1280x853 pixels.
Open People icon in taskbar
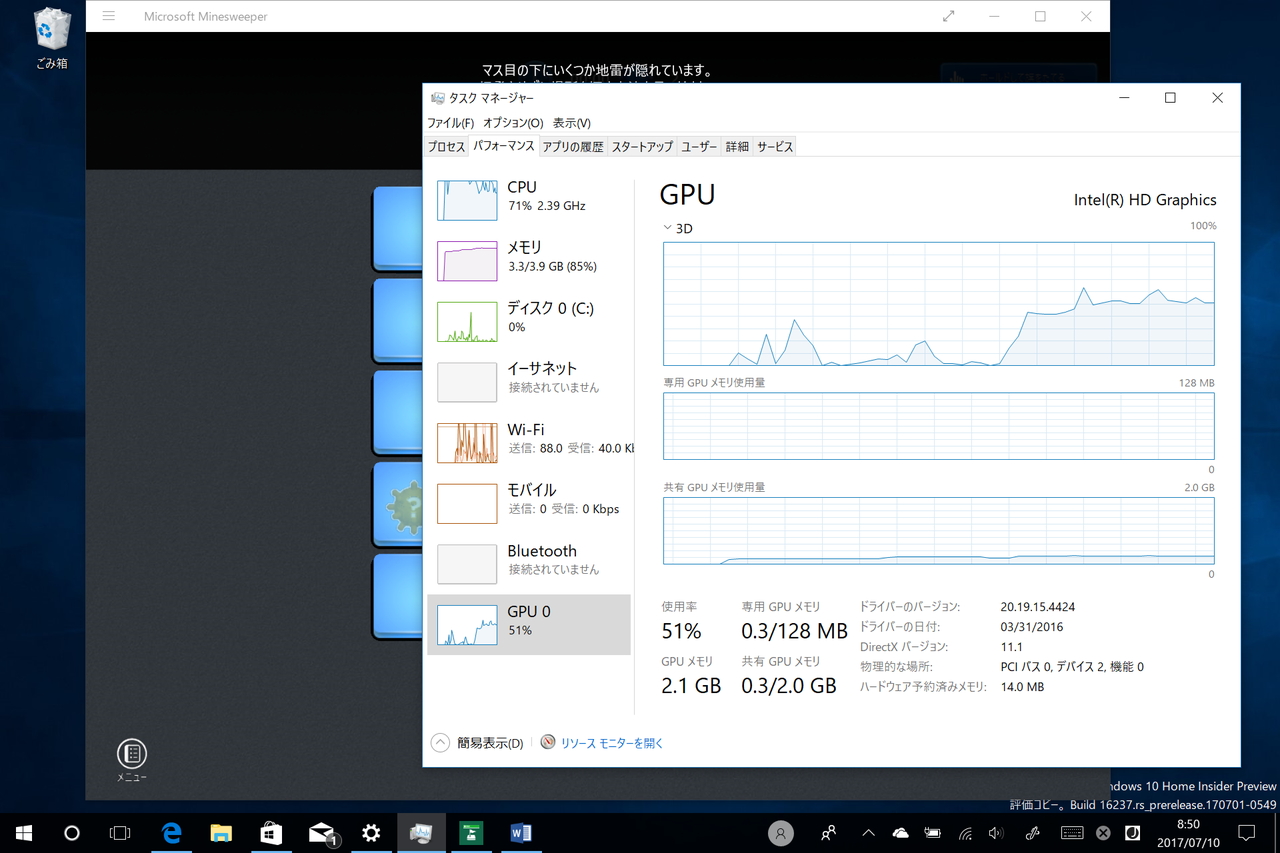click(828, 833)
